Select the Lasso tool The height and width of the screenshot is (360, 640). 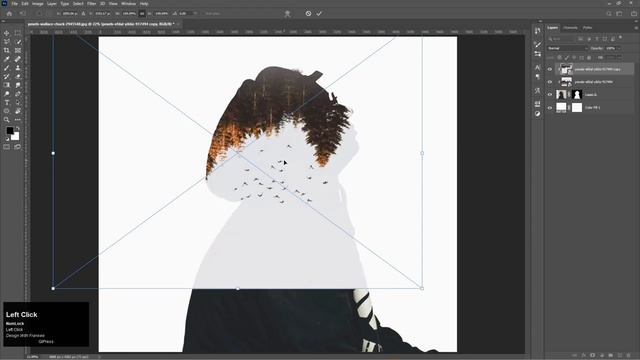(x=7, y=42)
